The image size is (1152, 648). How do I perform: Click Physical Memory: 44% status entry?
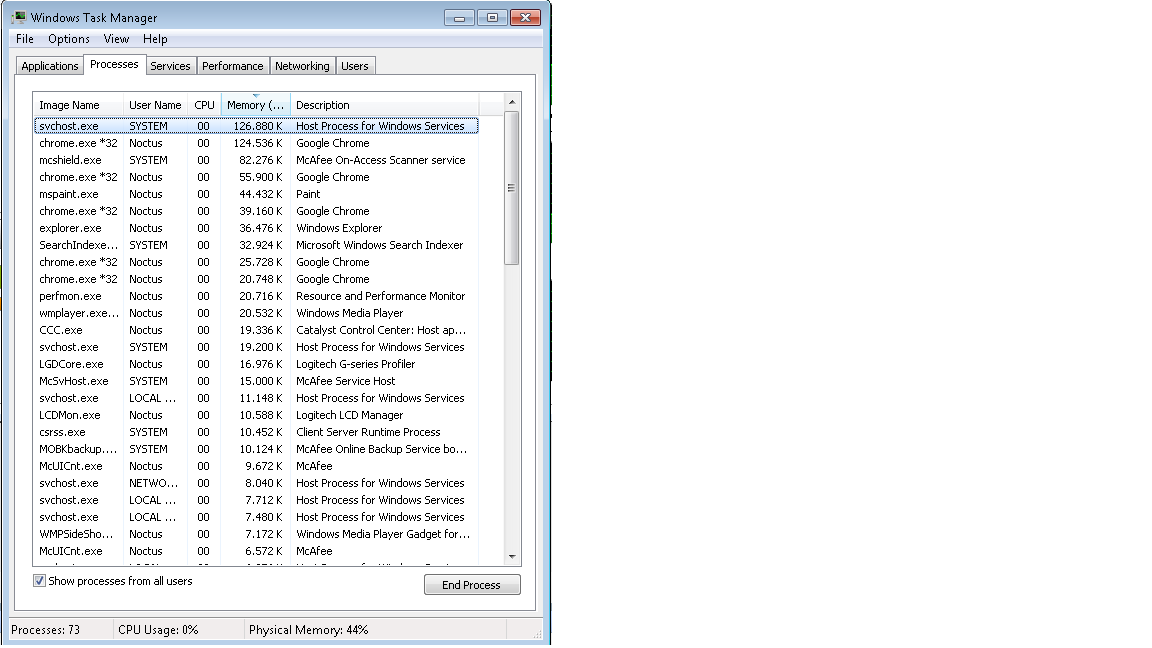[309, 630]
